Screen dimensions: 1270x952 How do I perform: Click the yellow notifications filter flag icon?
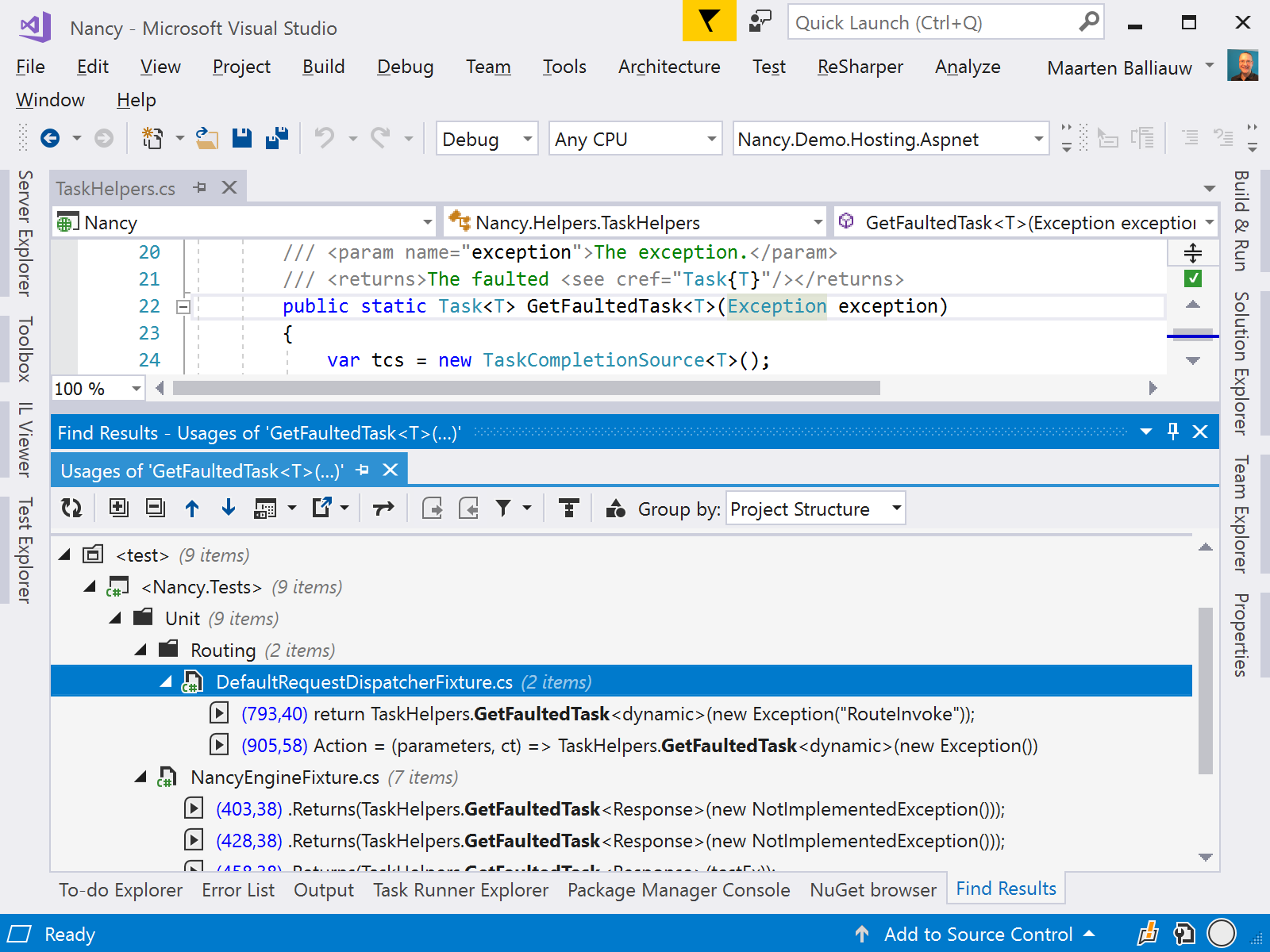pyautogui.click(x=709, y=21)
